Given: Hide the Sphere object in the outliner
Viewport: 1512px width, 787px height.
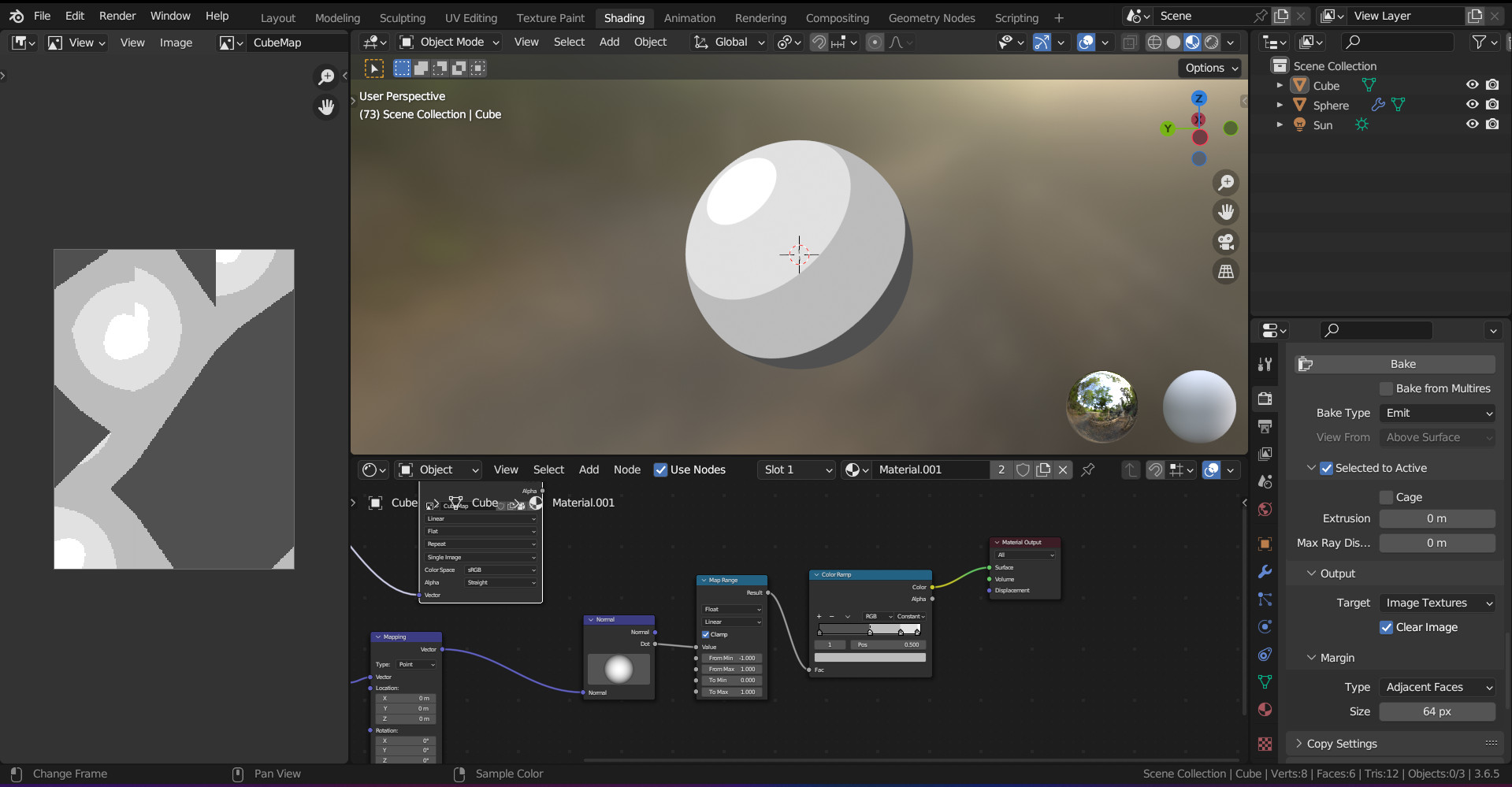Looking at the screenshot, I should coord(1472,104).
